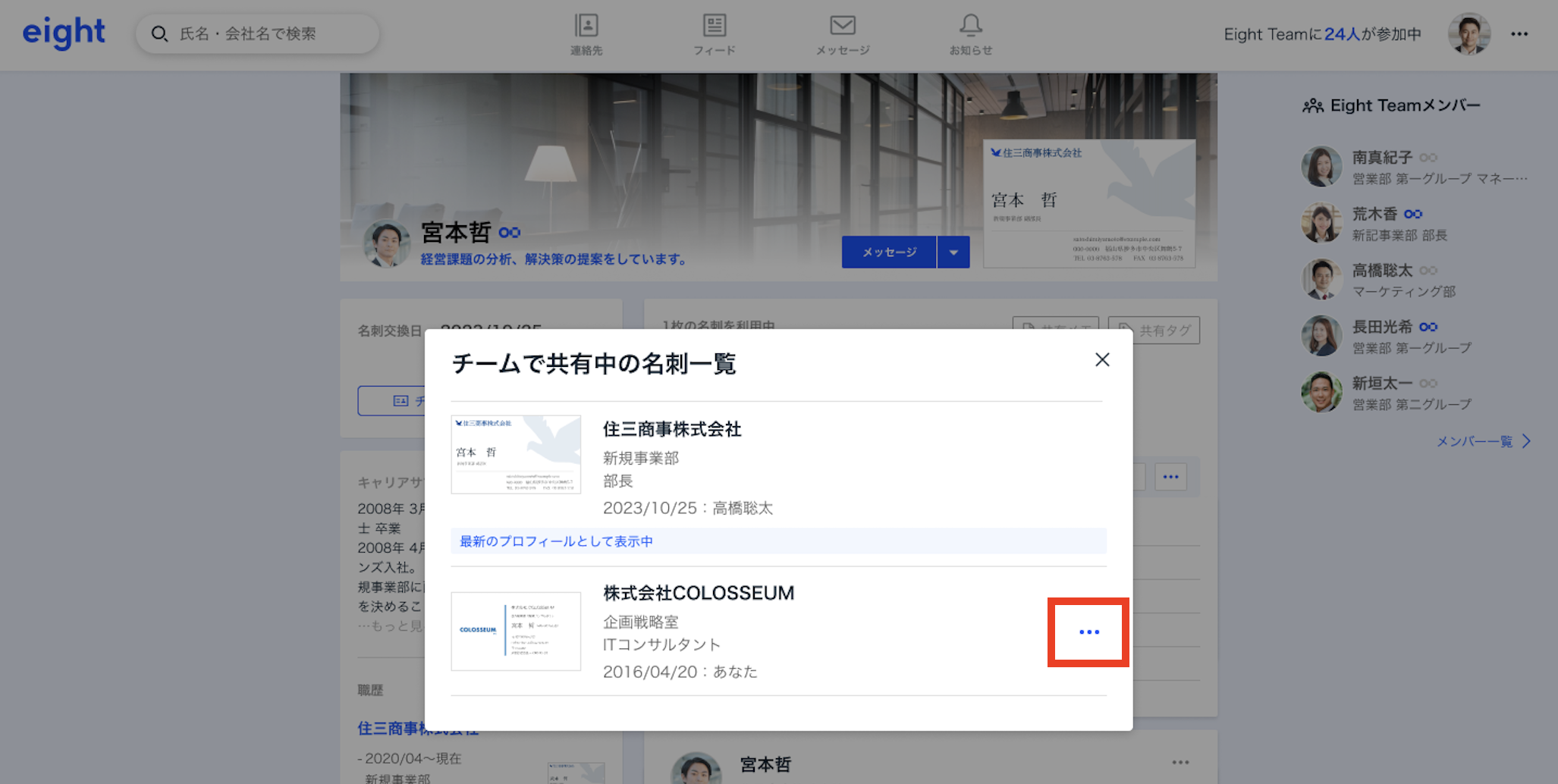Expand the dropdown arrow beside メッセージ button

point(953,252)
